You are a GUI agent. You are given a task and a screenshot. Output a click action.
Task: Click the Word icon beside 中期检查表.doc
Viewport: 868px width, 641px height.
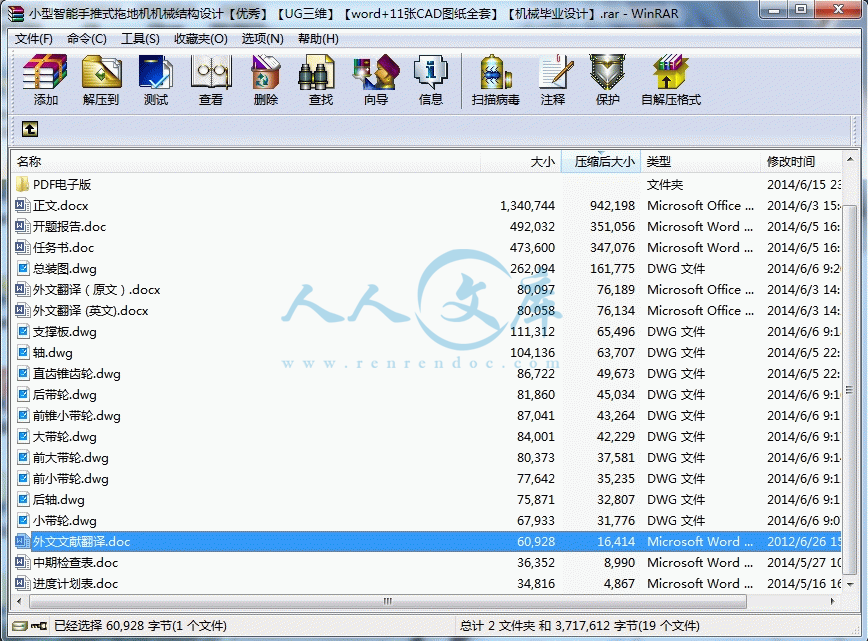pyautogui.click(x=22, y=563)
